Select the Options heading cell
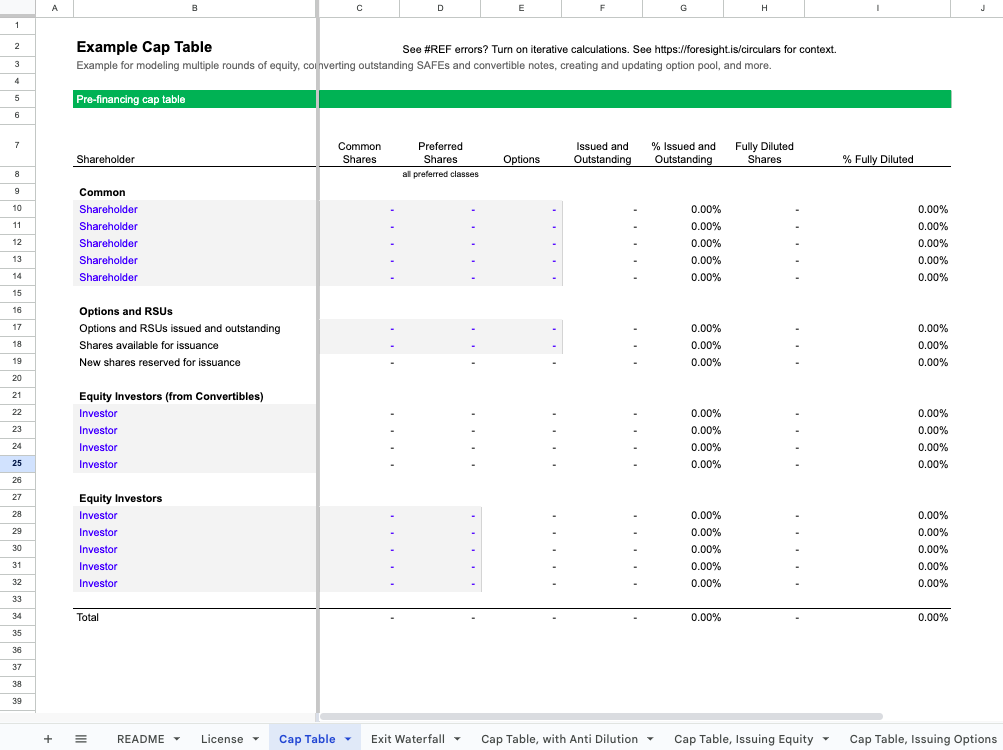1003x750 pixels. tap(521, 159)
